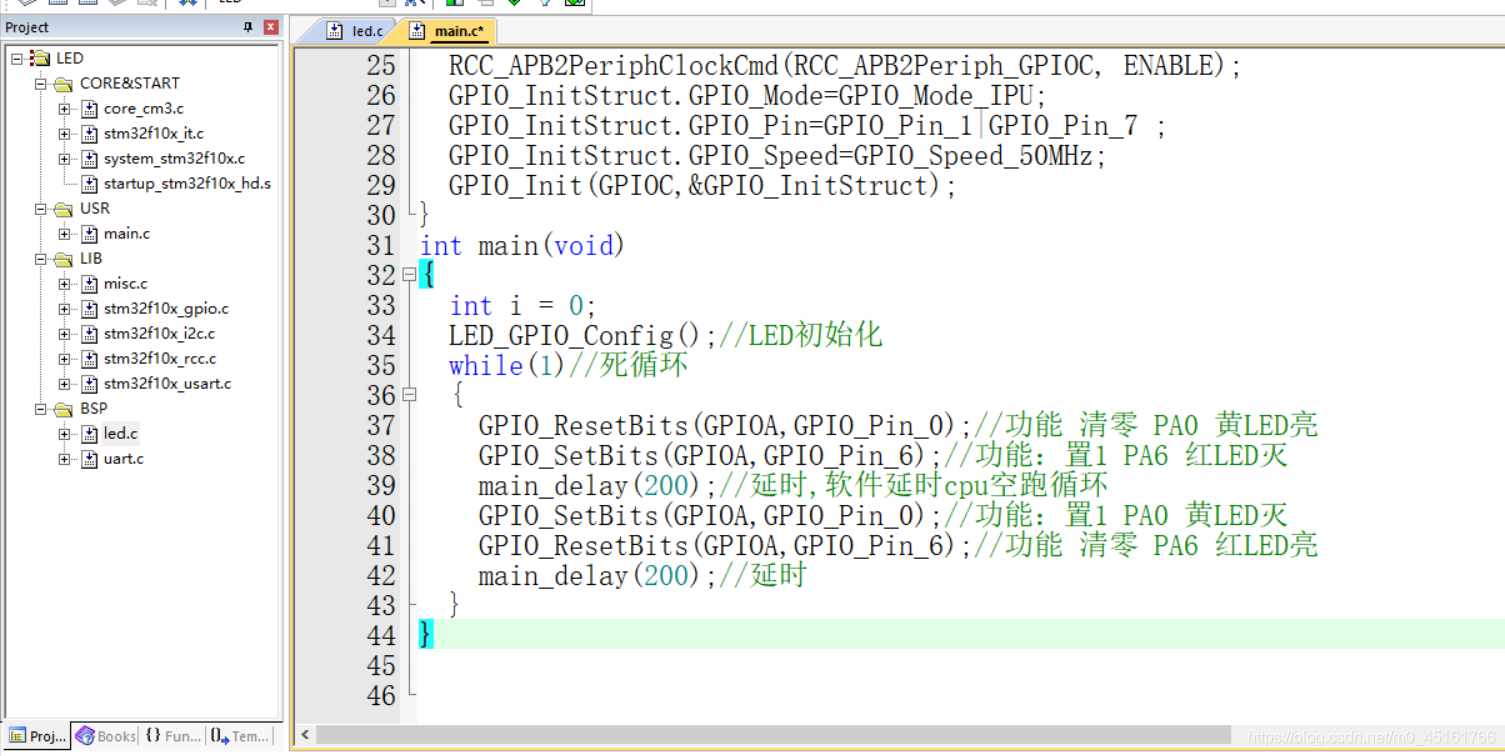Screen dimensions: 1505x756
Task: Click 'while(1)' on line 35
Action: coord(508,366)
